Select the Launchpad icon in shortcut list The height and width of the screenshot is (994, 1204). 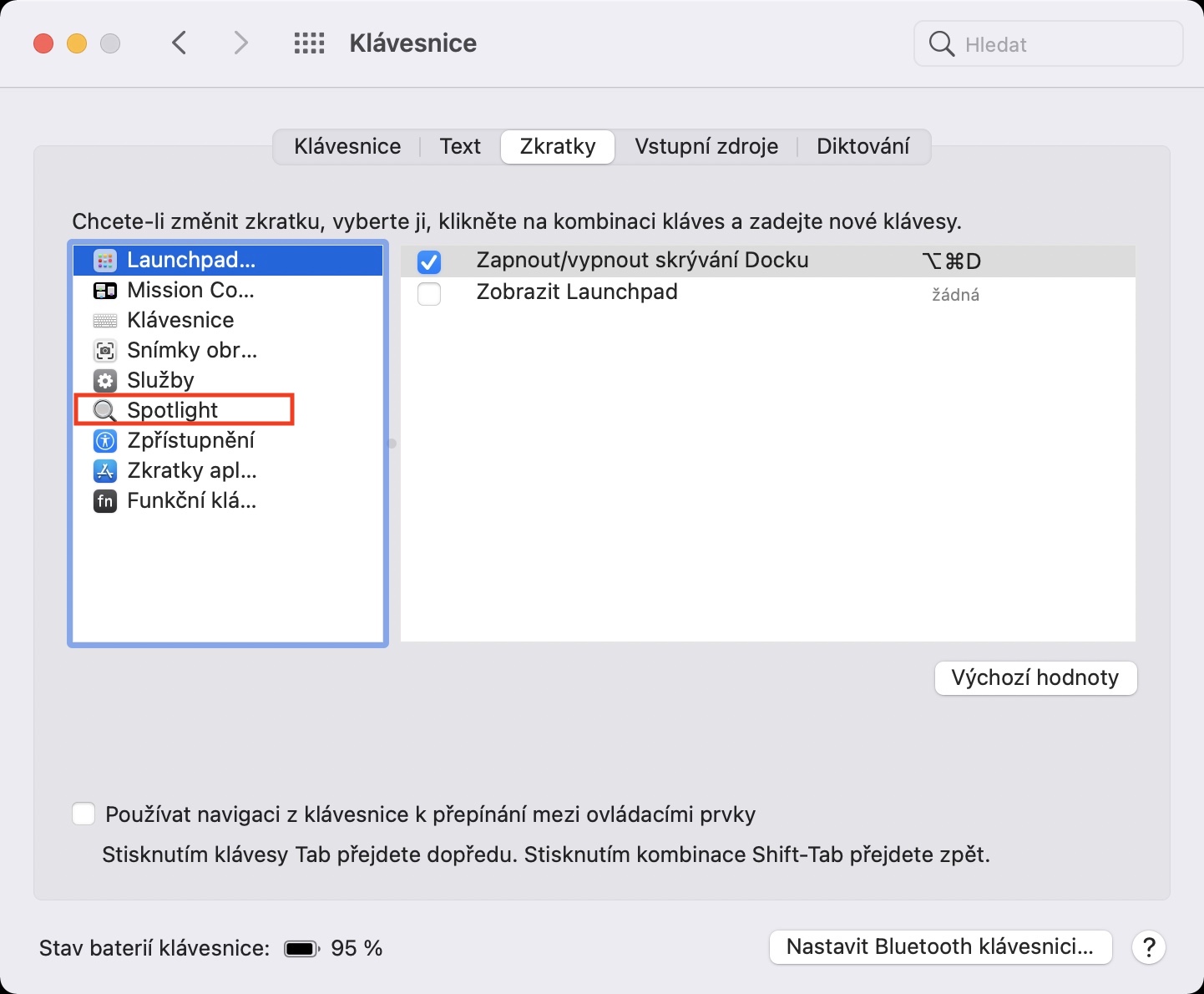[105, 261]
